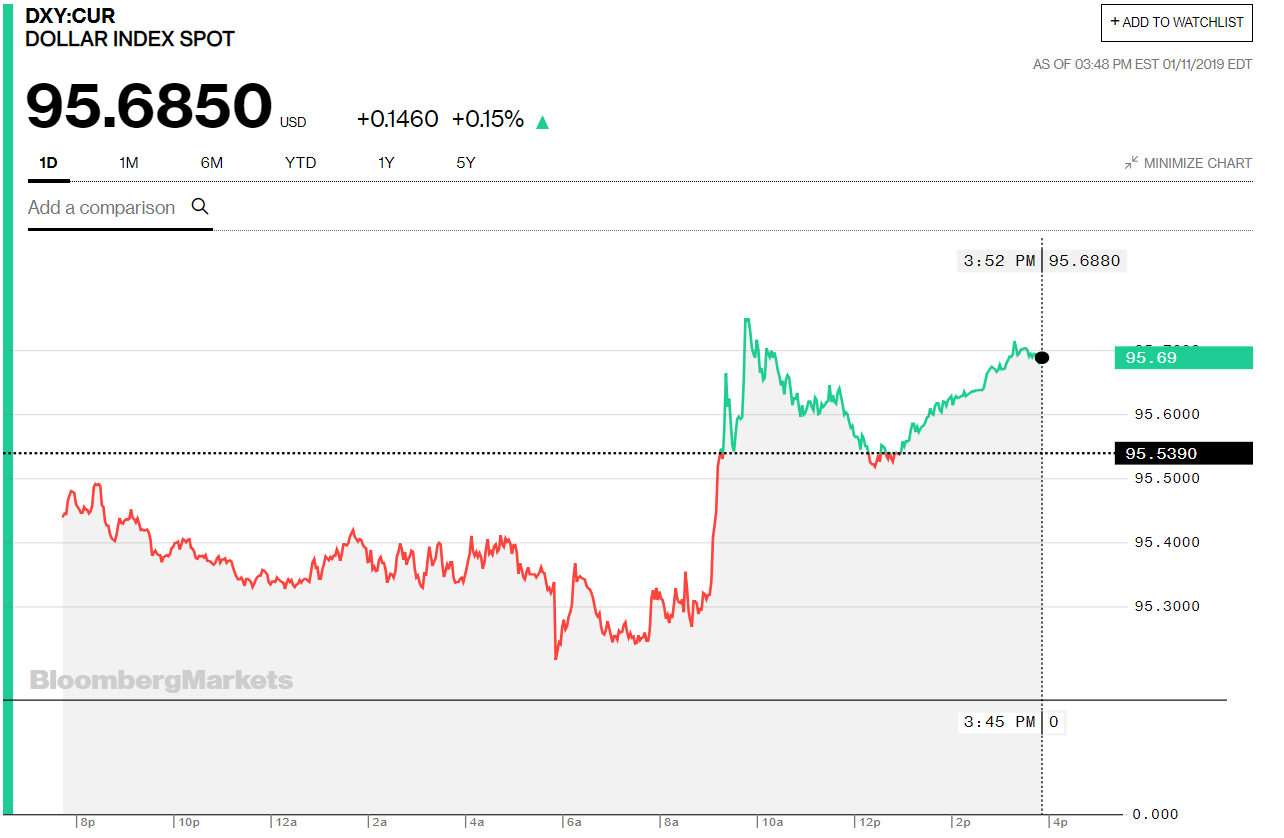The image size is (1284, 838).
Task: Click the DXY:CUR ticker title
Action: point(70,16)
